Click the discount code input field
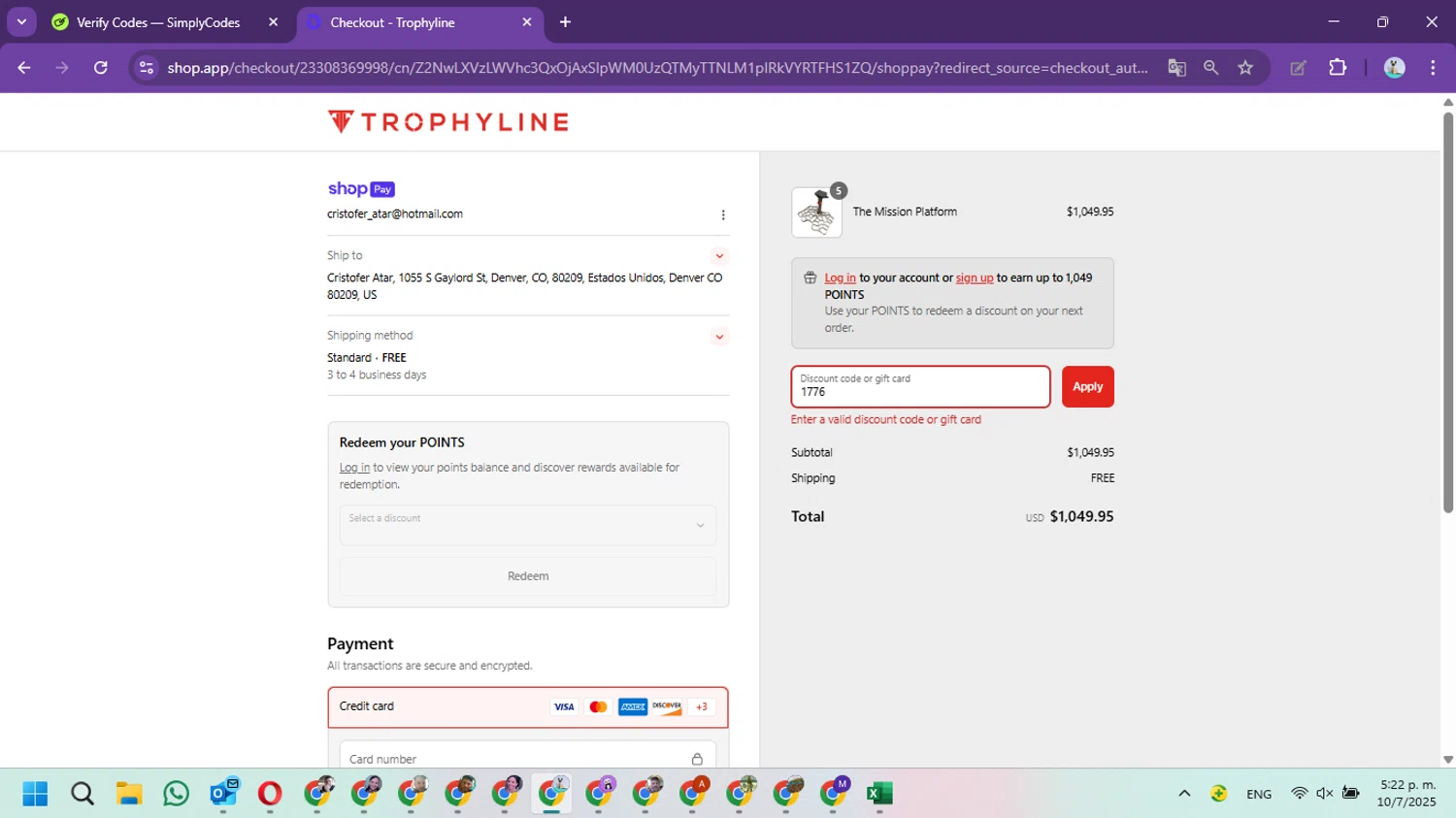The width and height of the screenshot is (1456, 818). point(920,387)
